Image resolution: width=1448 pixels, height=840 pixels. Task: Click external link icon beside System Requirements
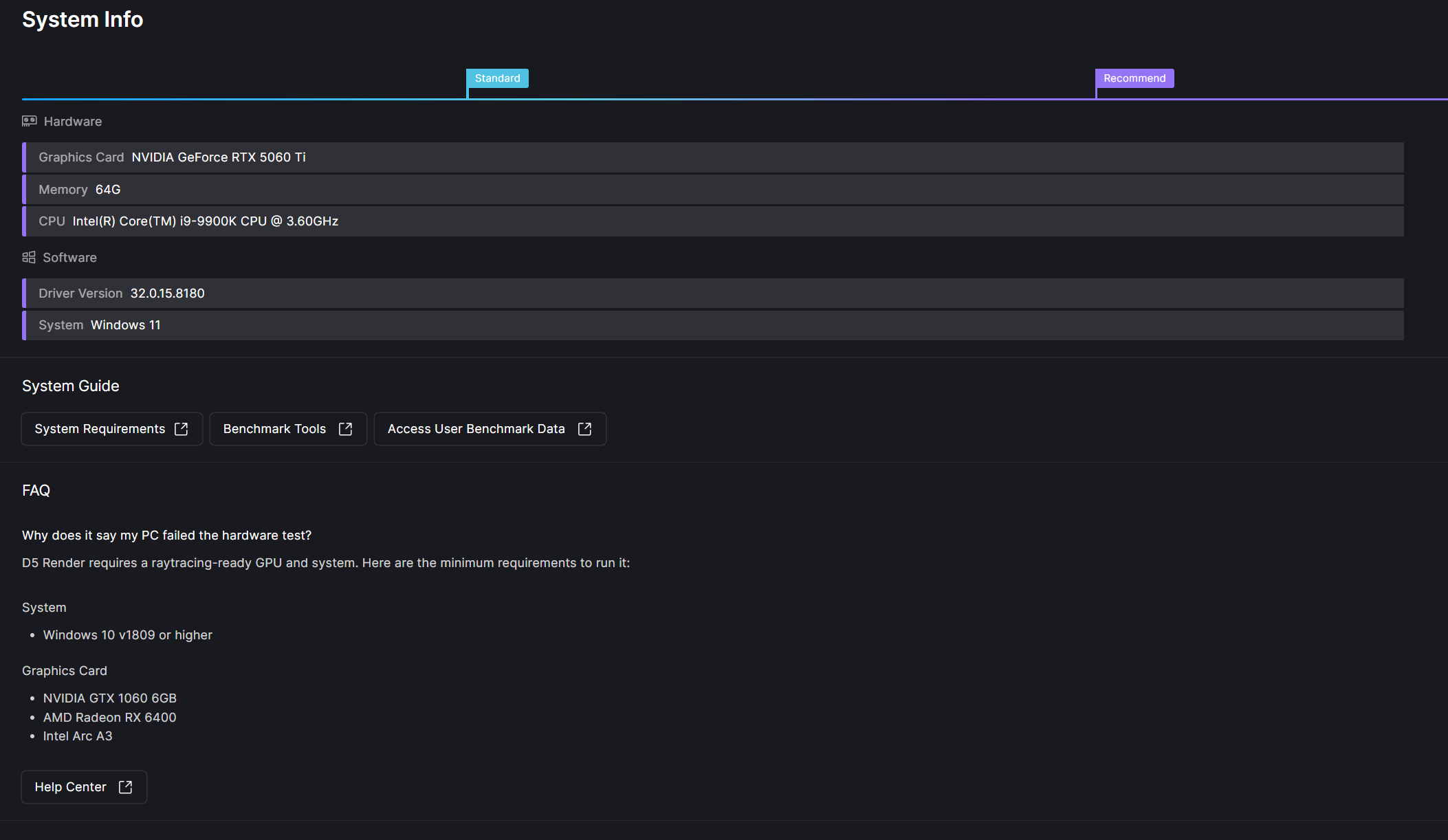pos(182,429)
